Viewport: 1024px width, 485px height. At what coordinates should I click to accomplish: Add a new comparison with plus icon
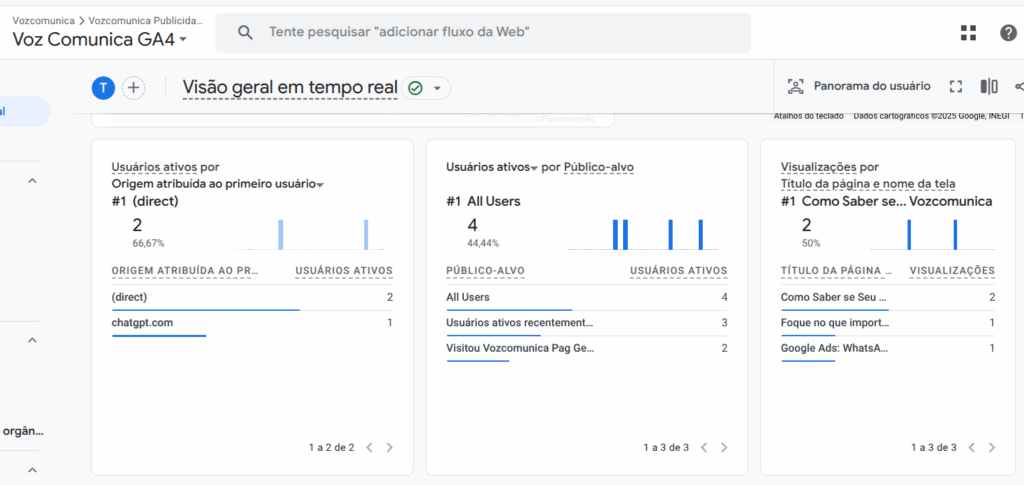point(133,87)
